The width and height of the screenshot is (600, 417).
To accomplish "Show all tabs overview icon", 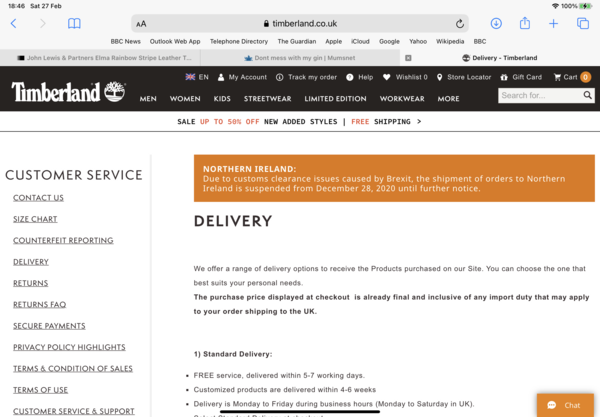I will pyautogui.click(x=584, y=23).
